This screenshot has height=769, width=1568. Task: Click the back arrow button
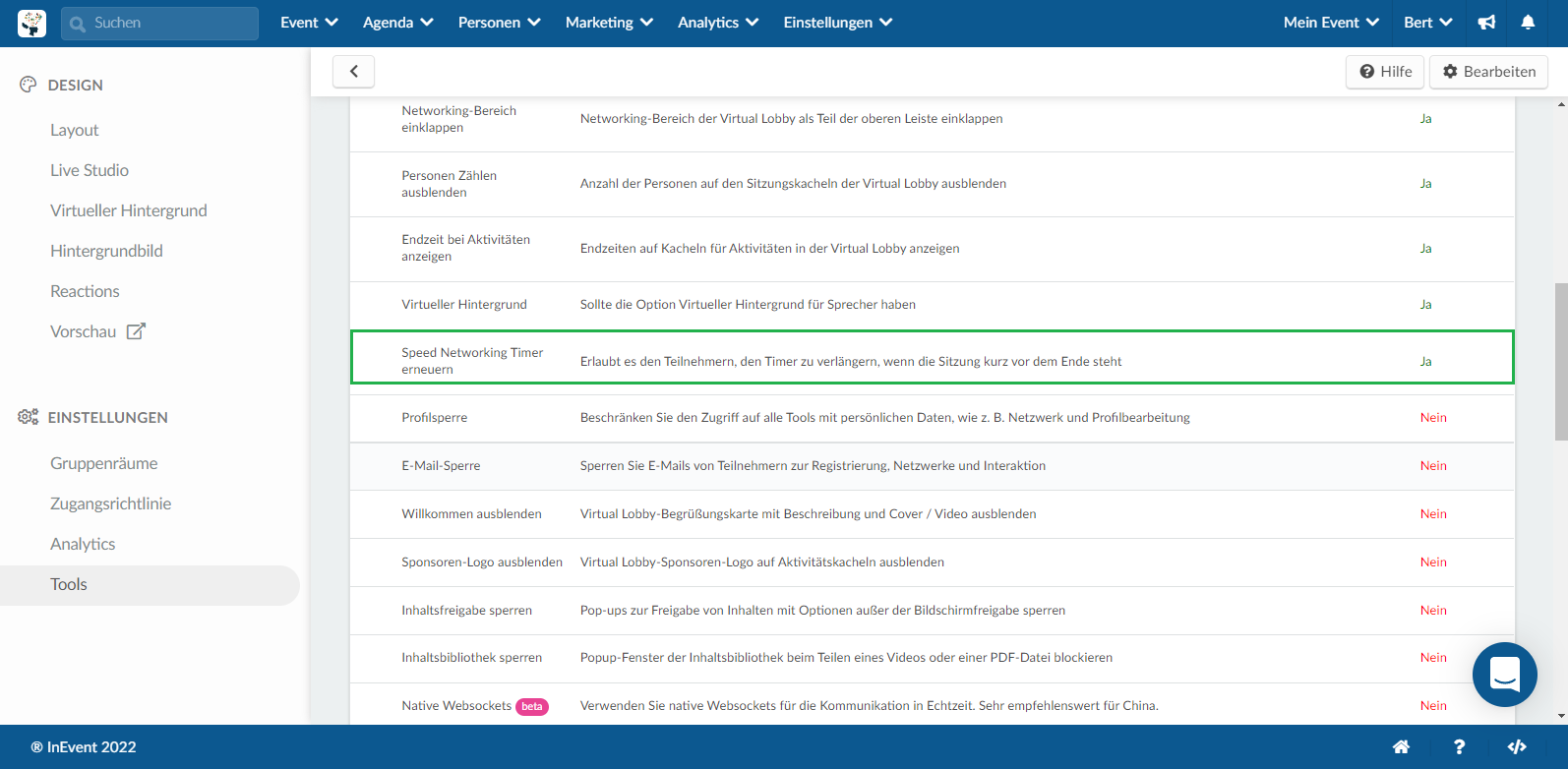(x=354, y=71)
